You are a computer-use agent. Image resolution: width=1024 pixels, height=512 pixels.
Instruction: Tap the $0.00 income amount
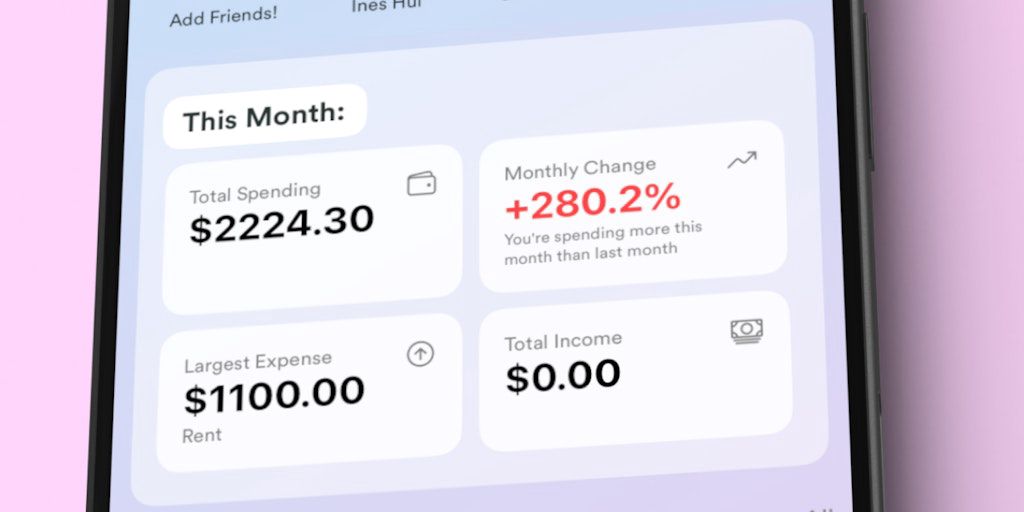point(563,377)
